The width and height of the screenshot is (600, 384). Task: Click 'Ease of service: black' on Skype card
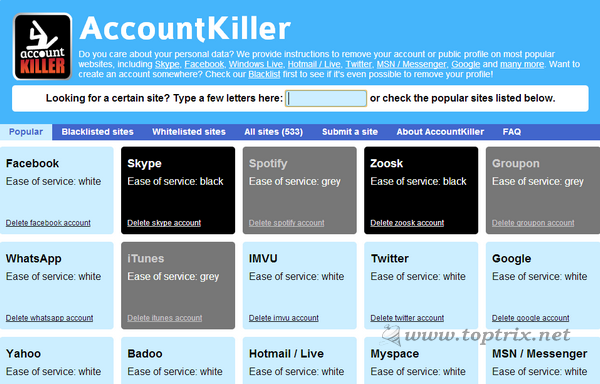[x=175, y=181]
